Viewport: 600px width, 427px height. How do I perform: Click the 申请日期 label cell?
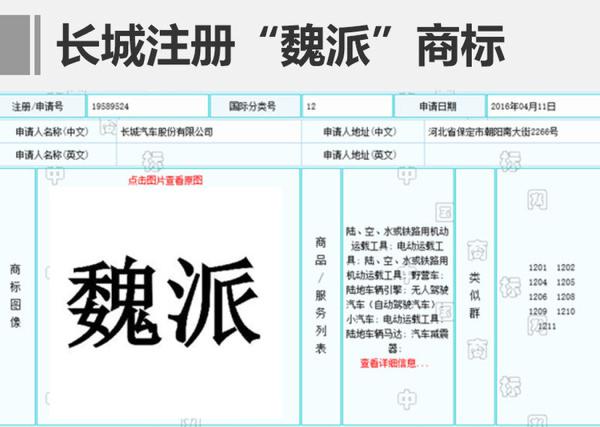438,106
